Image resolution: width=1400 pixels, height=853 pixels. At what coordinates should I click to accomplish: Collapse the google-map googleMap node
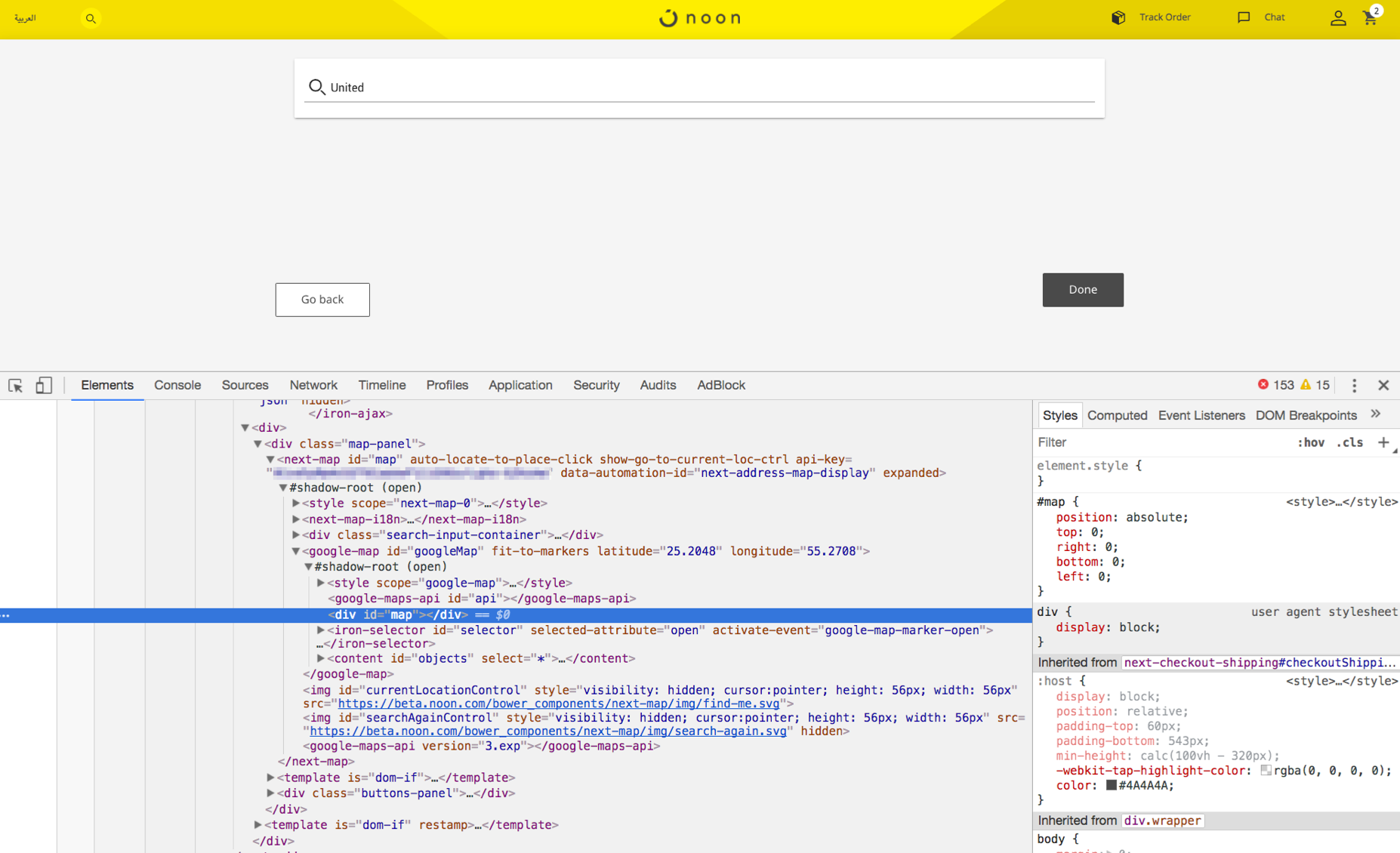coord(296,551)
